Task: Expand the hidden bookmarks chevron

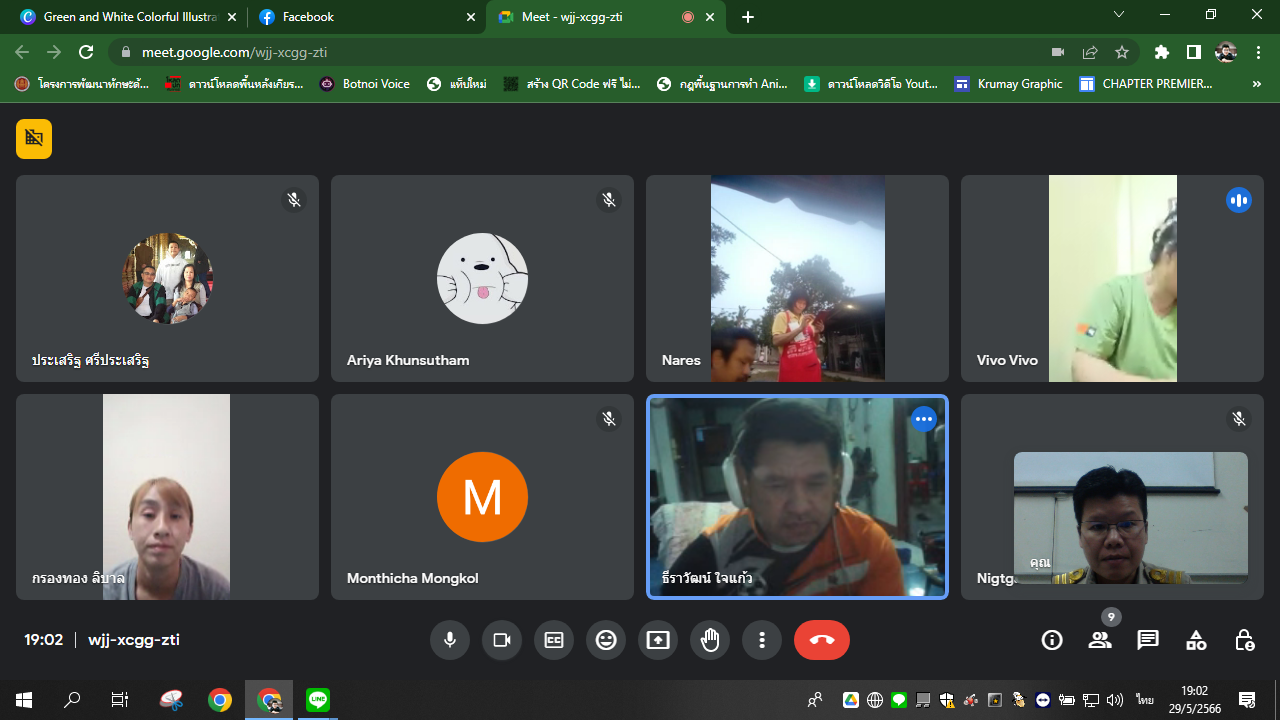Action: [1256, 84]
